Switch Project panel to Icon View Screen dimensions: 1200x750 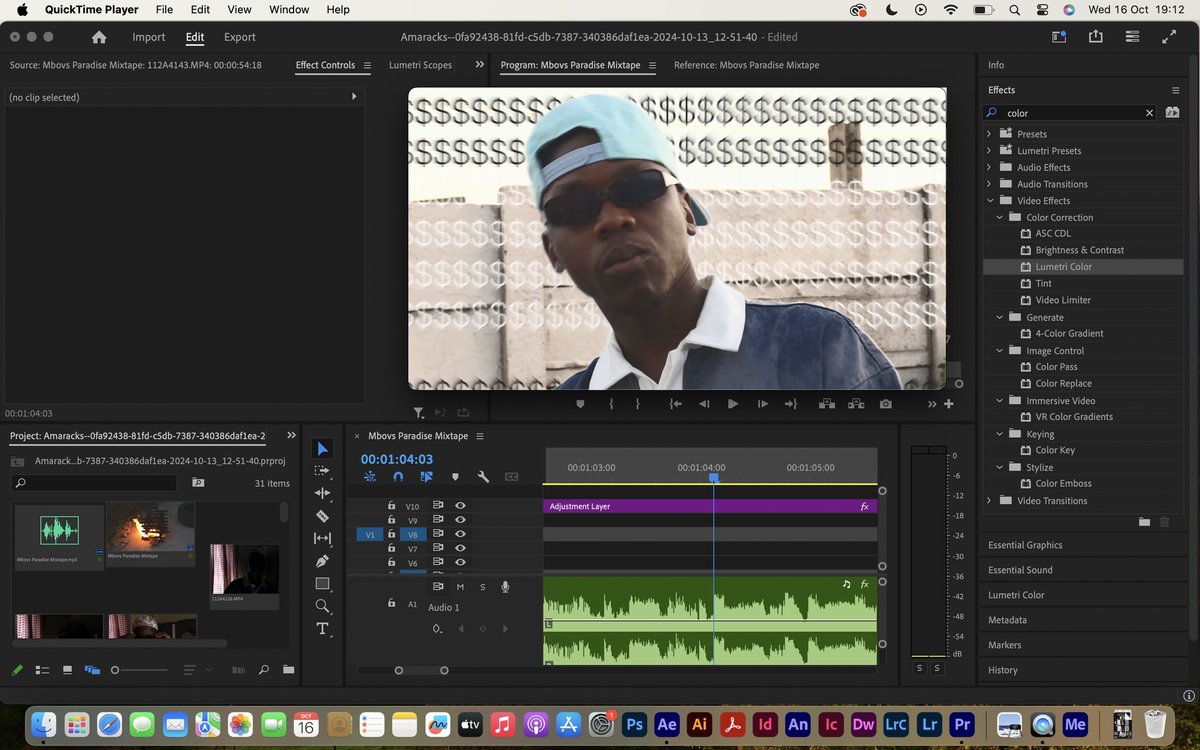[67, 669]
